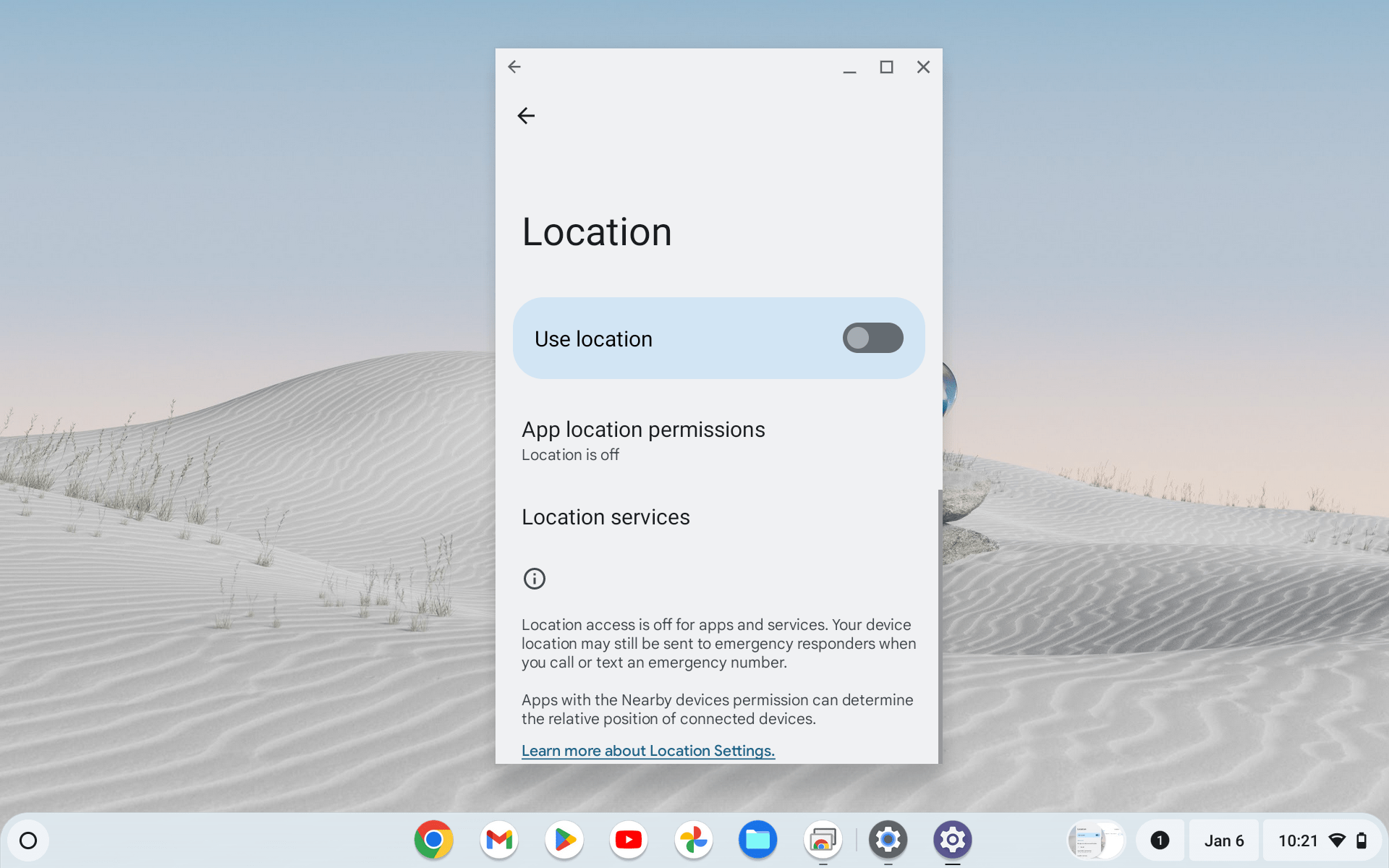Click the screen capture preview thumbnail
The width and height of the screenshot is (1389, 868).
pyautogui.click(x=1095, y=840)
